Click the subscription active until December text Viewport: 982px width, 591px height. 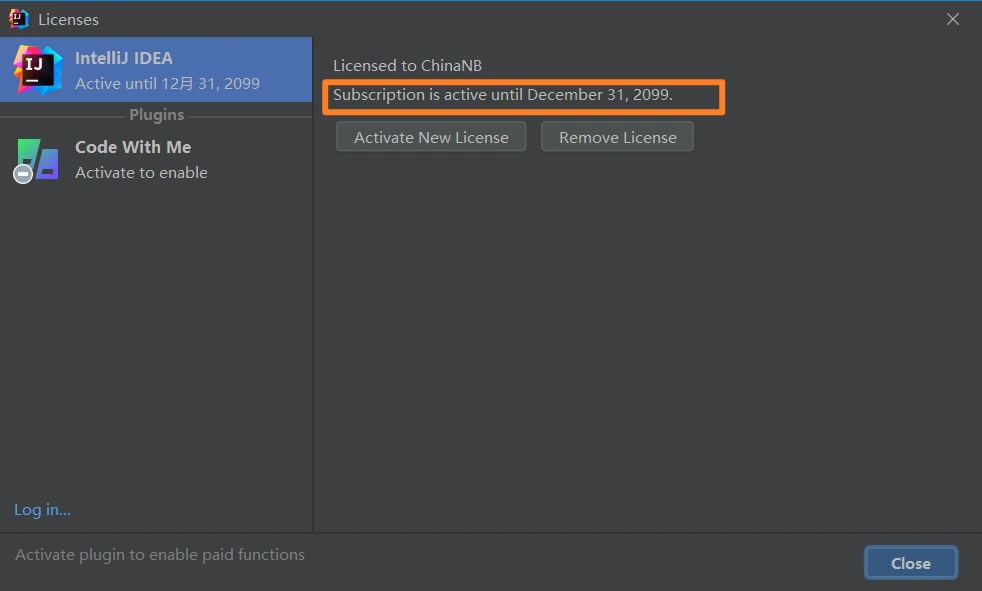coord(502,95)
